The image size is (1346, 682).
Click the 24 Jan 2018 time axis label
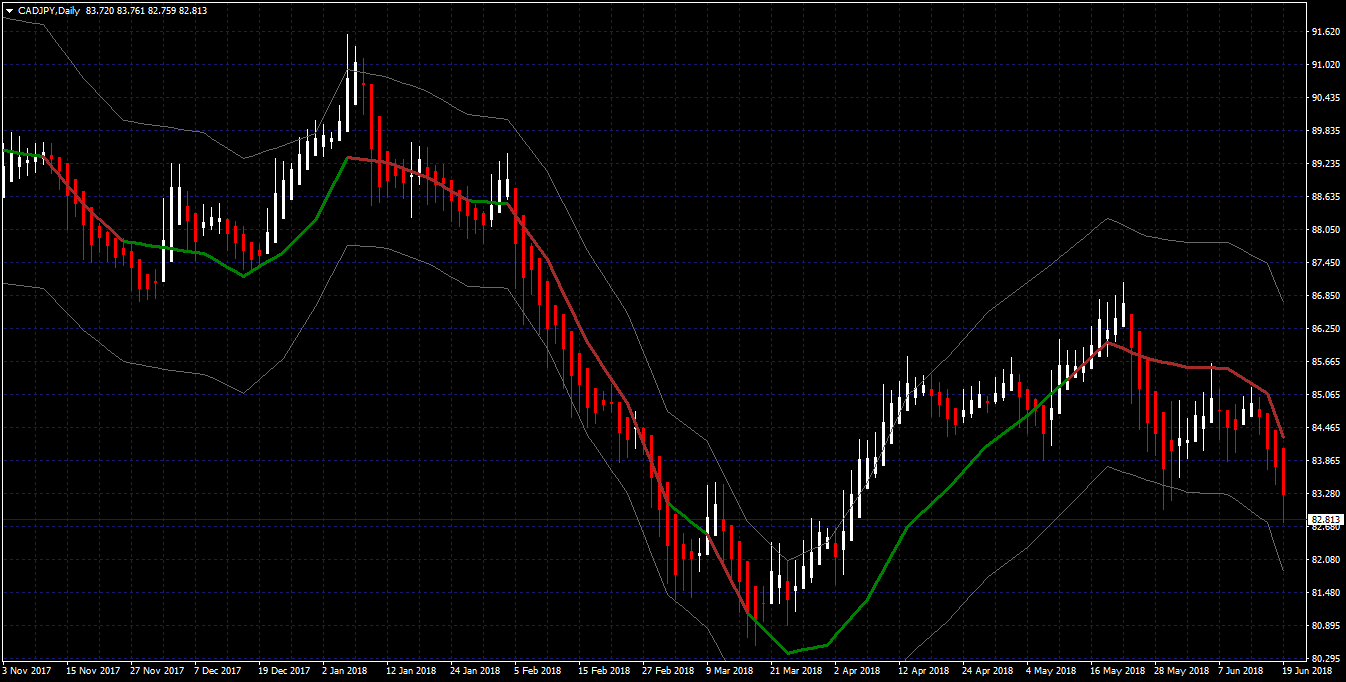pos(475,672)
